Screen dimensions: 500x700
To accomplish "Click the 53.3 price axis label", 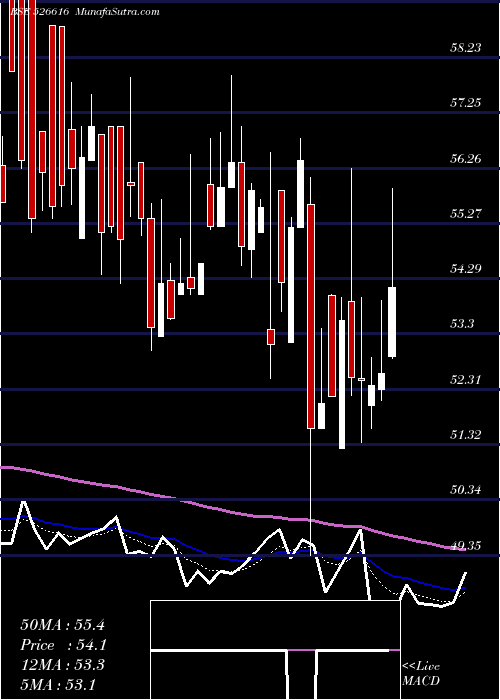I will pyautogui.click(x=462, y=324).
